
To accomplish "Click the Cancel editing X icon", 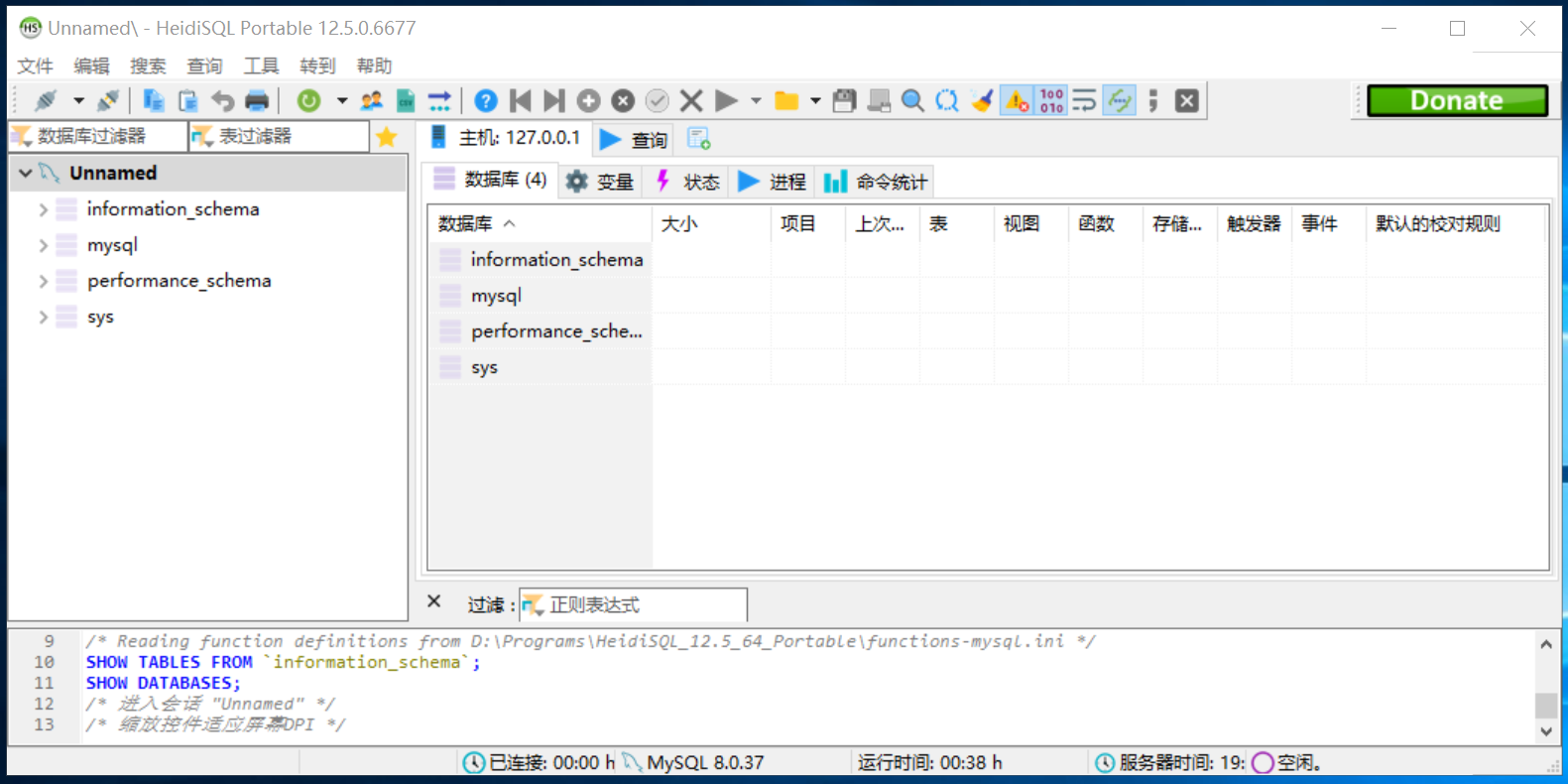I will [x=692, y=100].
